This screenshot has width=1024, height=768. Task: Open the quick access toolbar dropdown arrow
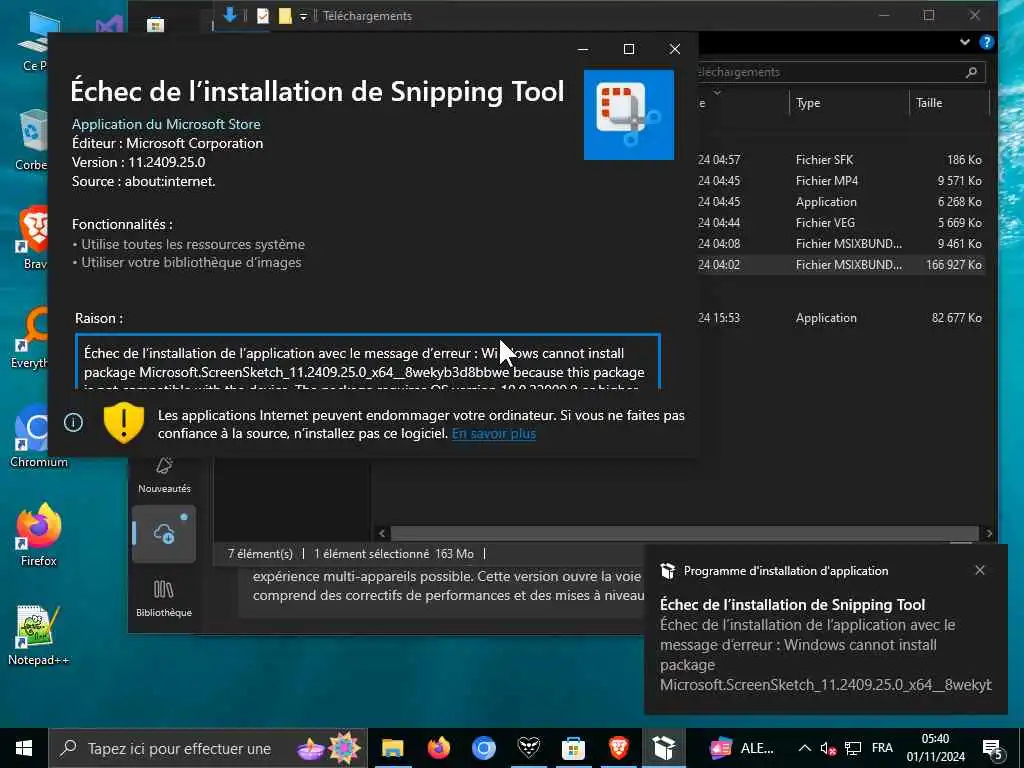pos(303,16)
